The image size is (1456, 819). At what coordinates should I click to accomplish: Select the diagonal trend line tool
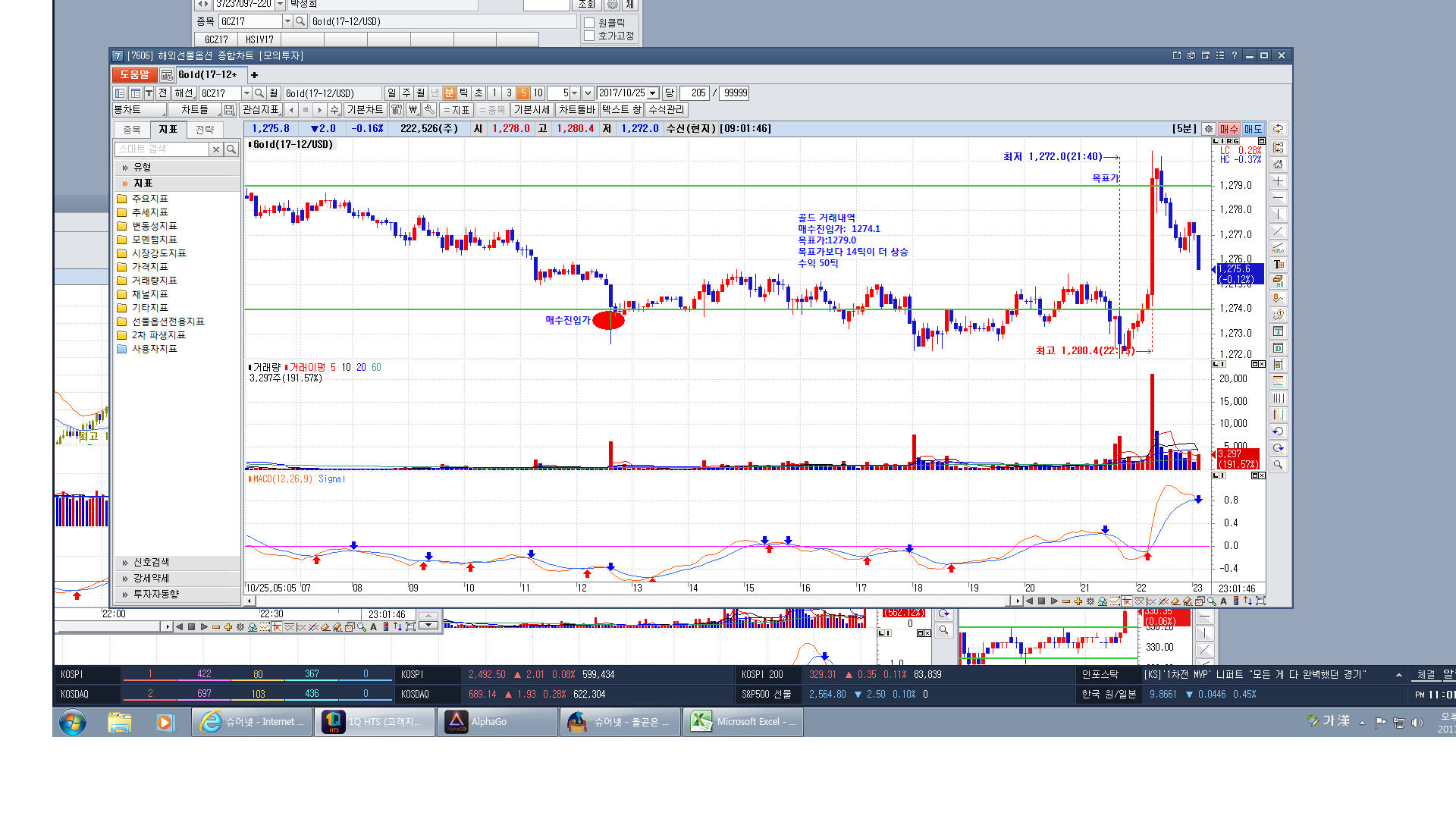coord(1278,231)
